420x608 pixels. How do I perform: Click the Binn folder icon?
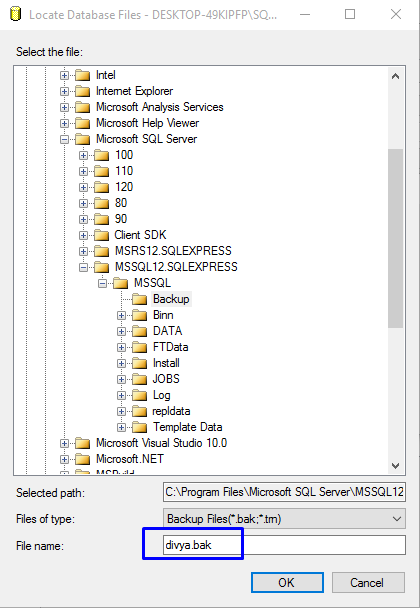click(139, 315)
